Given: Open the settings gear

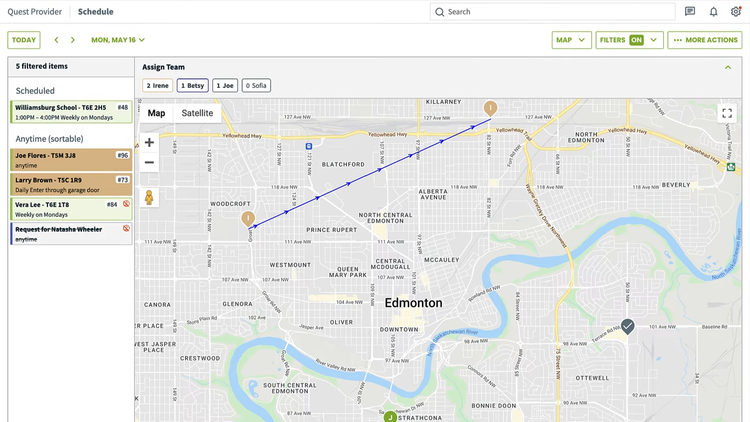Looking at the screenshot, I should tap(736, 11).
